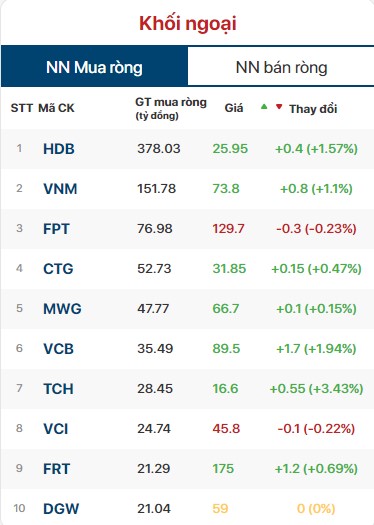Click the Khối ngoại heading
The image size is (374, 525).
point(188,24)
